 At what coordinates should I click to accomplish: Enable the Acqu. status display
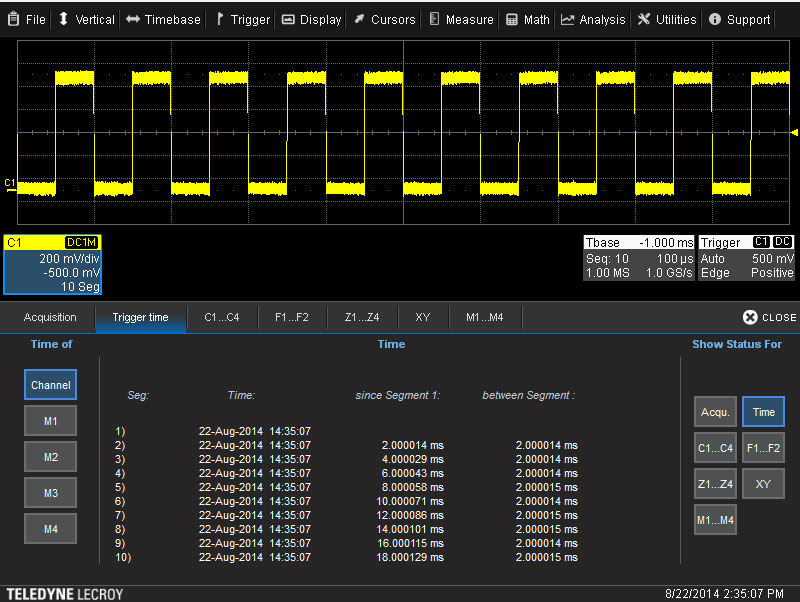pos(715,412)
